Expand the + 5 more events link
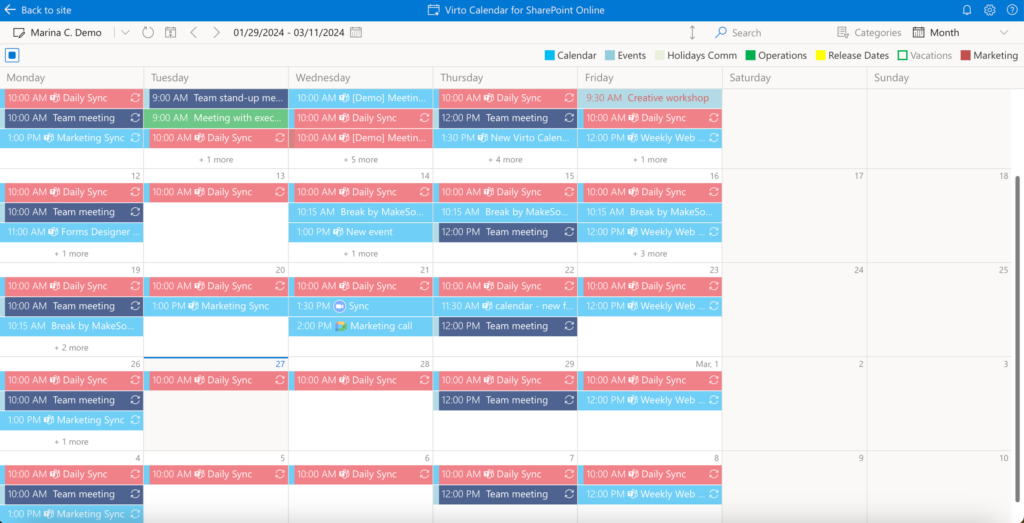This screenshot has height=523, width=1024. coord(360,159)
